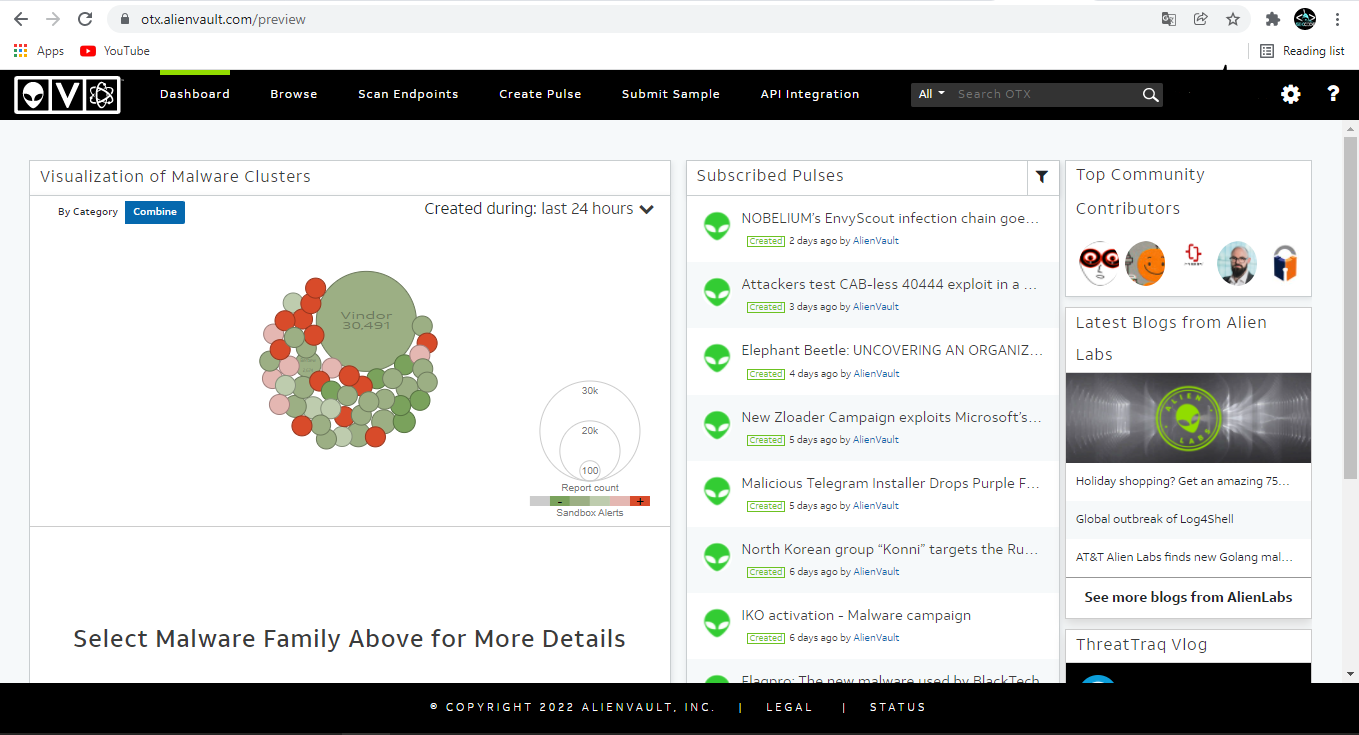This screenshot has height=735, width=1359.
Task: Click alien icon beside New Zloader Campaign pulse
Action: [717, 425]
